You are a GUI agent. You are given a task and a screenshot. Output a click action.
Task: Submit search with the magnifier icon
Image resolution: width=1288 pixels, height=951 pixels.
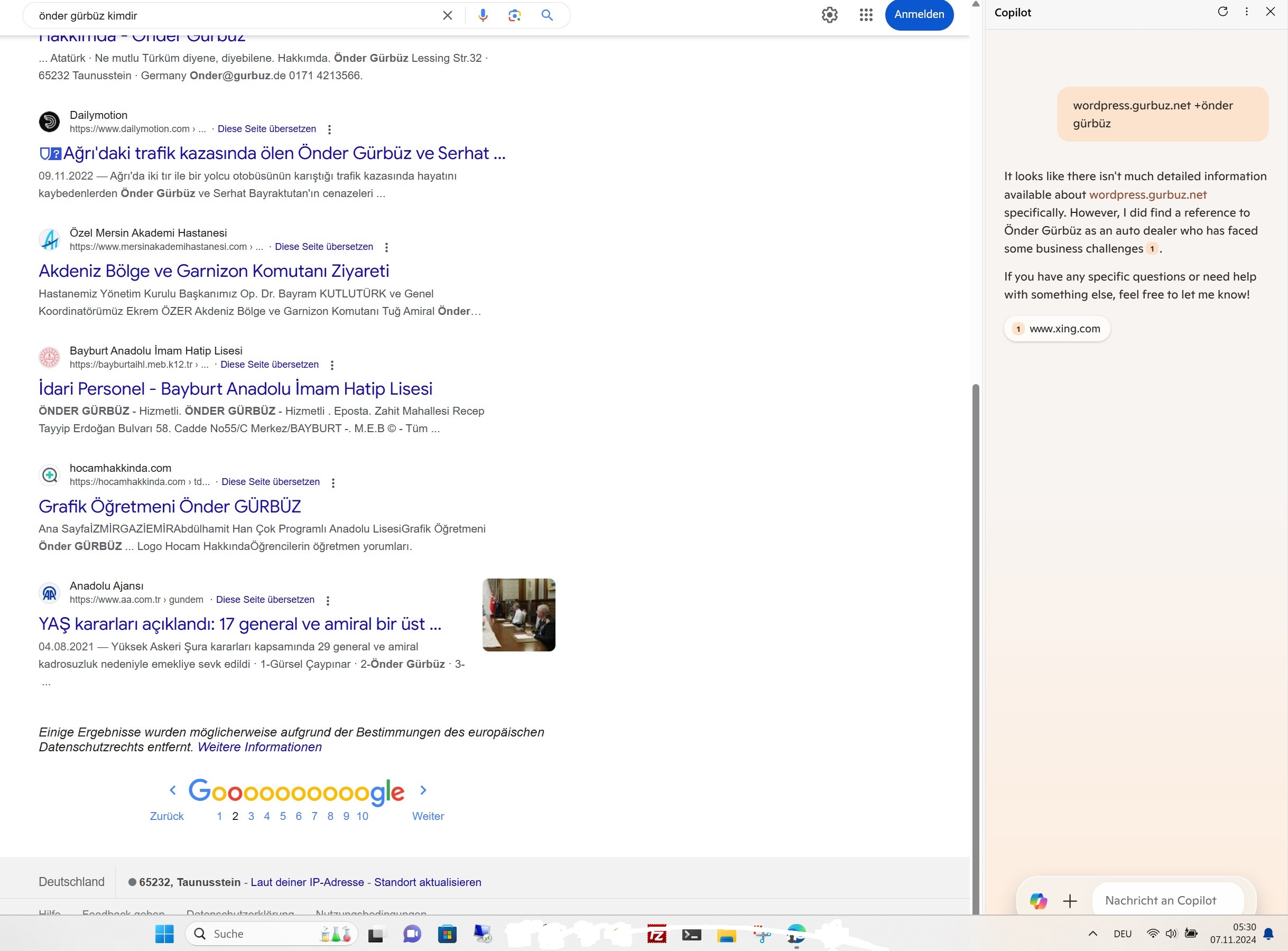point(547,15)
